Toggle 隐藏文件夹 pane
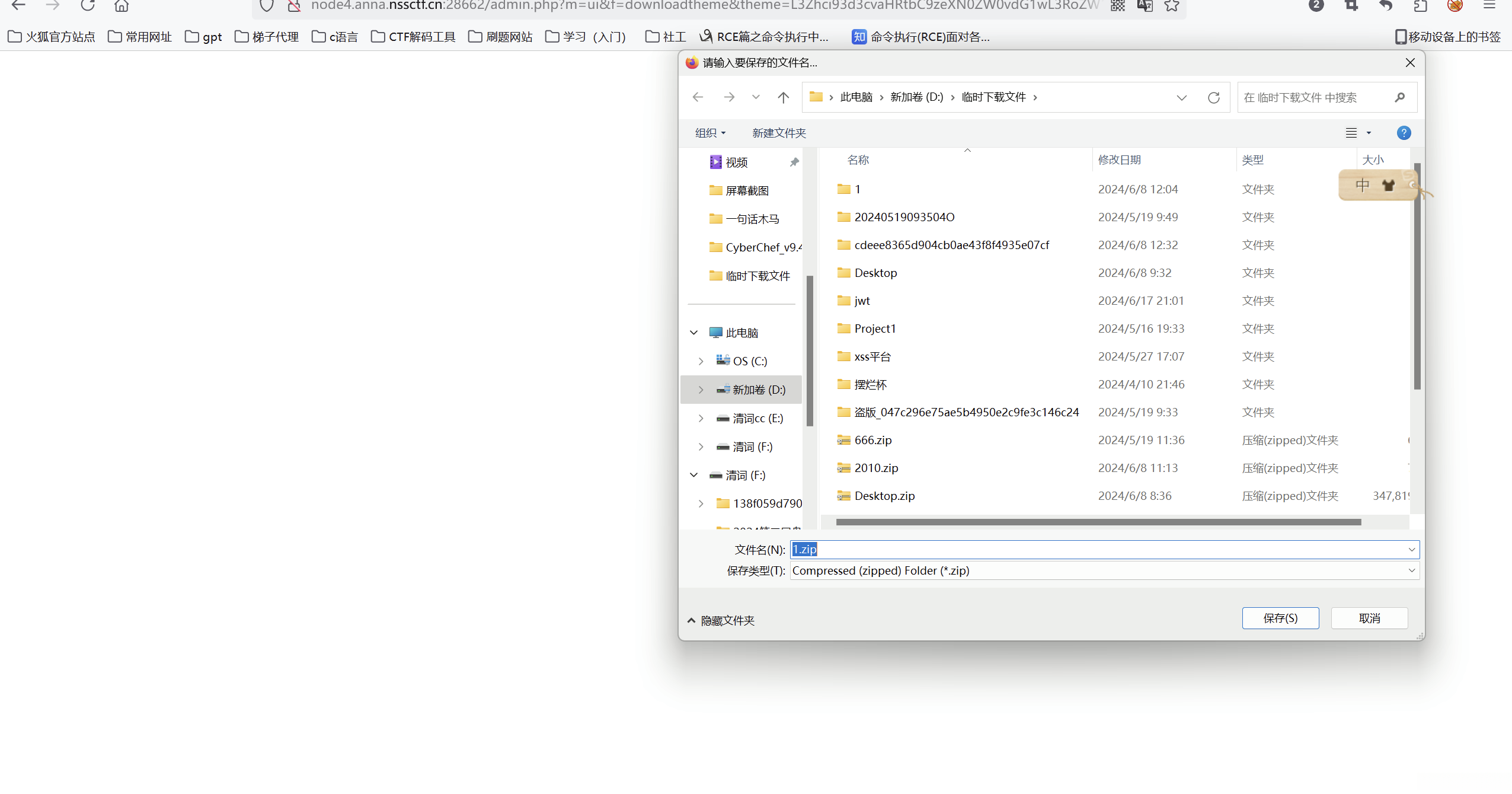Screen dimensions: 1512x794 click(721, 620)
